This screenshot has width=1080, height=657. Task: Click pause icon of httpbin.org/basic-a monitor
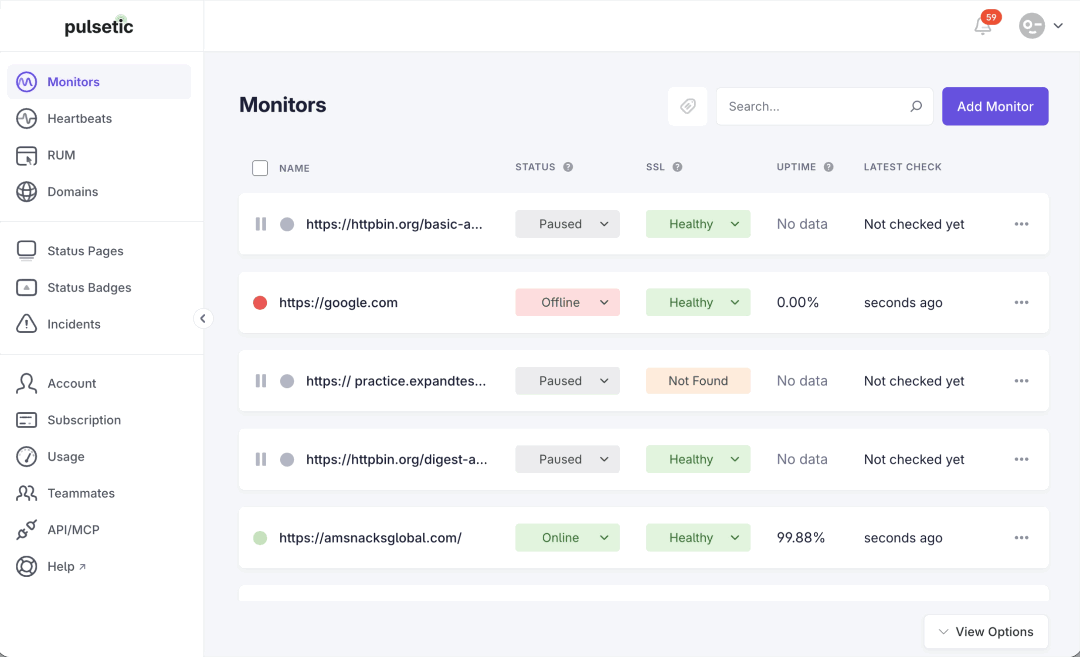tap(260, 224)
